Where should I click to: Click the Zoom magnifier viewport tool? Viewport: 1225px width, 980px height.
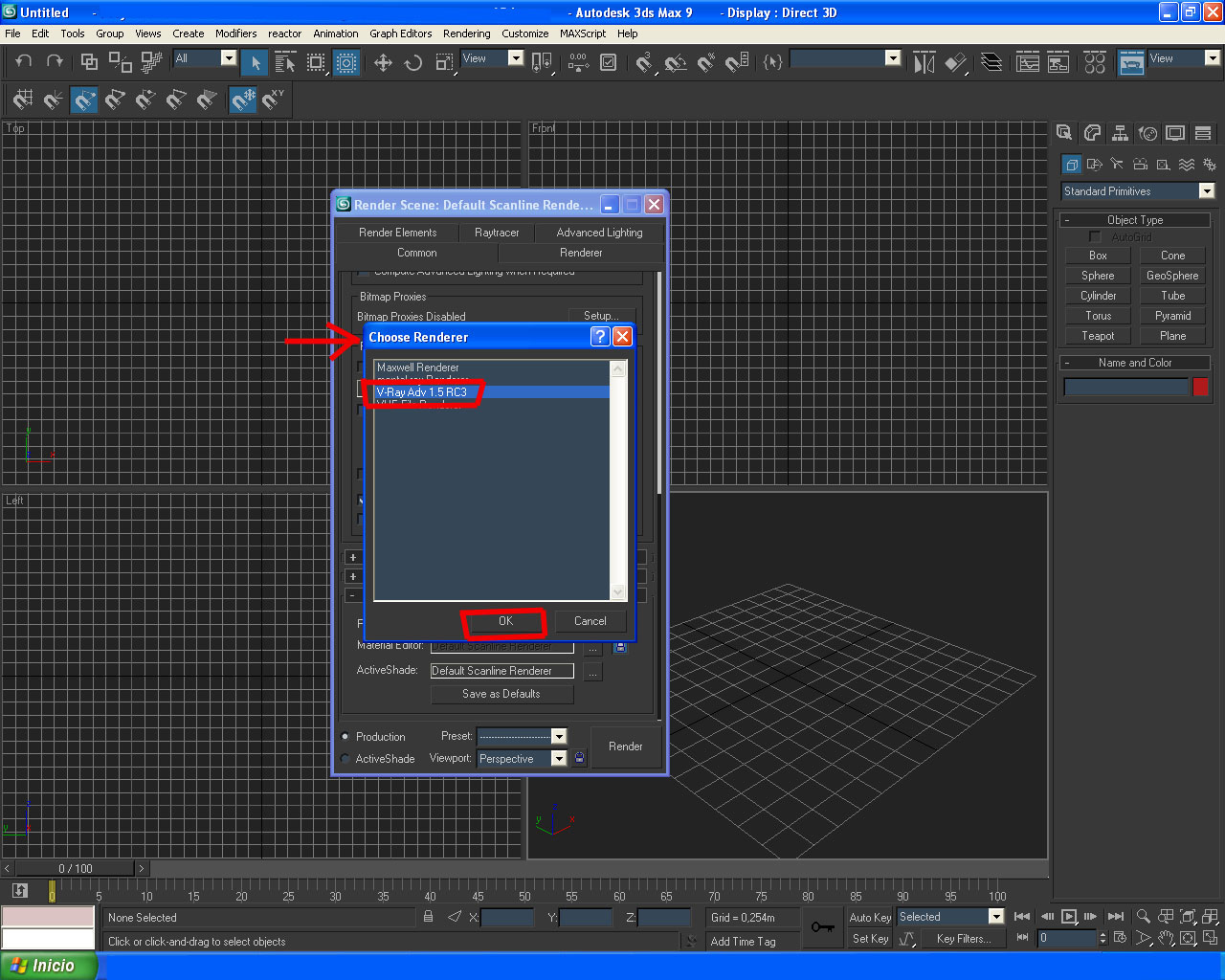pyautogui.click(x=1143, y=917)
